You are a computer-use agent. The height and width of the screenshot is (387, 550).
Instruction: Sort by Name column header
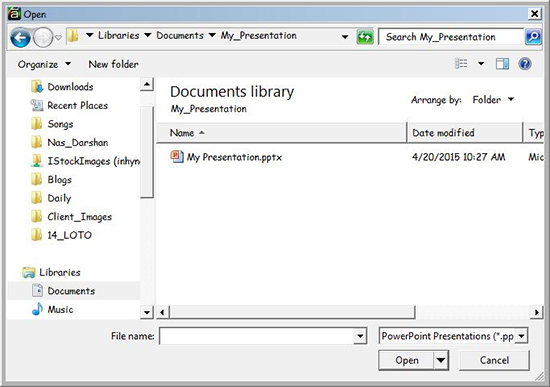[x=281, y=133]
